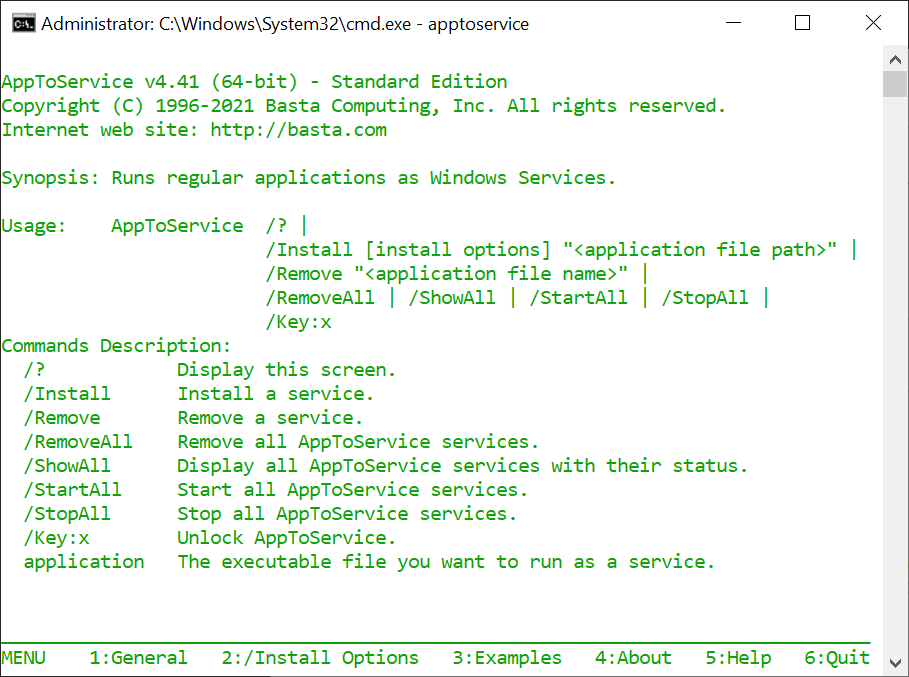The image size is (909, 677).
Task: Click the window title bar text
Action: 285,23
